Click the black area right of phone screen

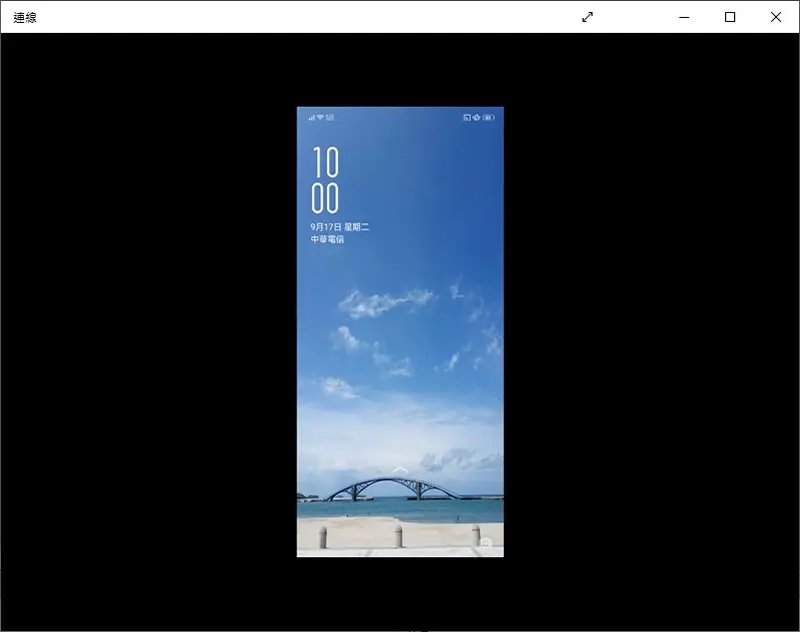651,332
